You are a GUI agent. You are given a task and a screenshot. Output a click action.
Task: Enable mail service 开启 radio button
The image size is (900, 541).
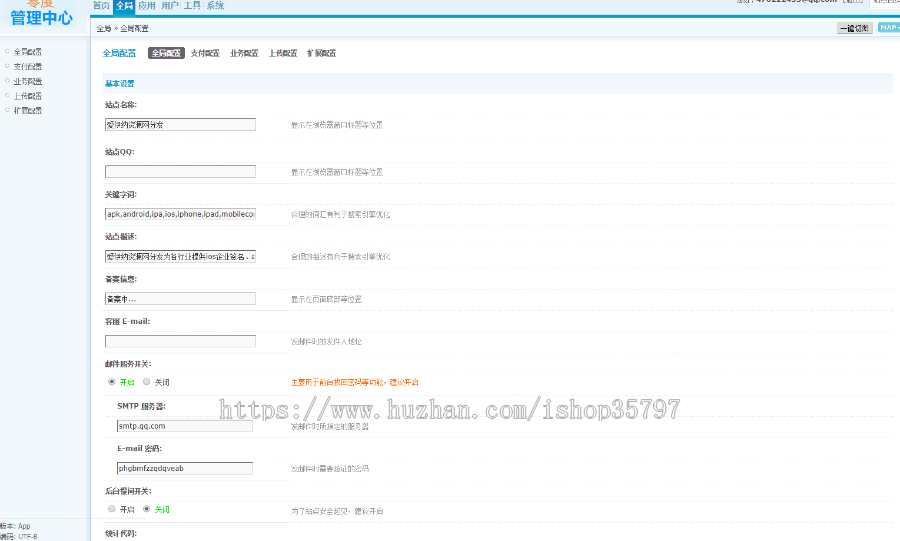112,382
